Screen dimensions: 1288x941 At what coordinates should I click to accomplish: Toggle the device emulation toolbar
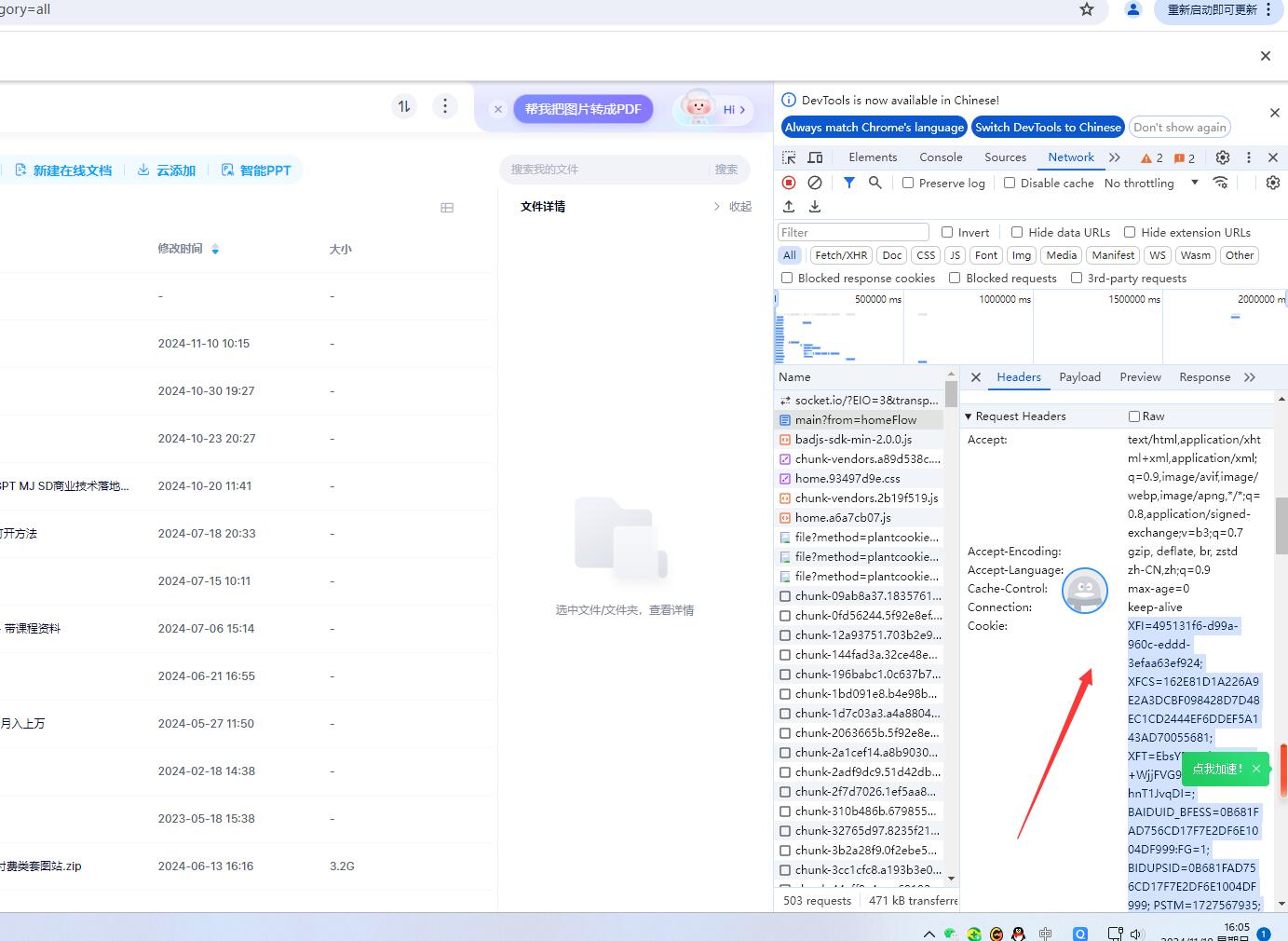point(815,157)
